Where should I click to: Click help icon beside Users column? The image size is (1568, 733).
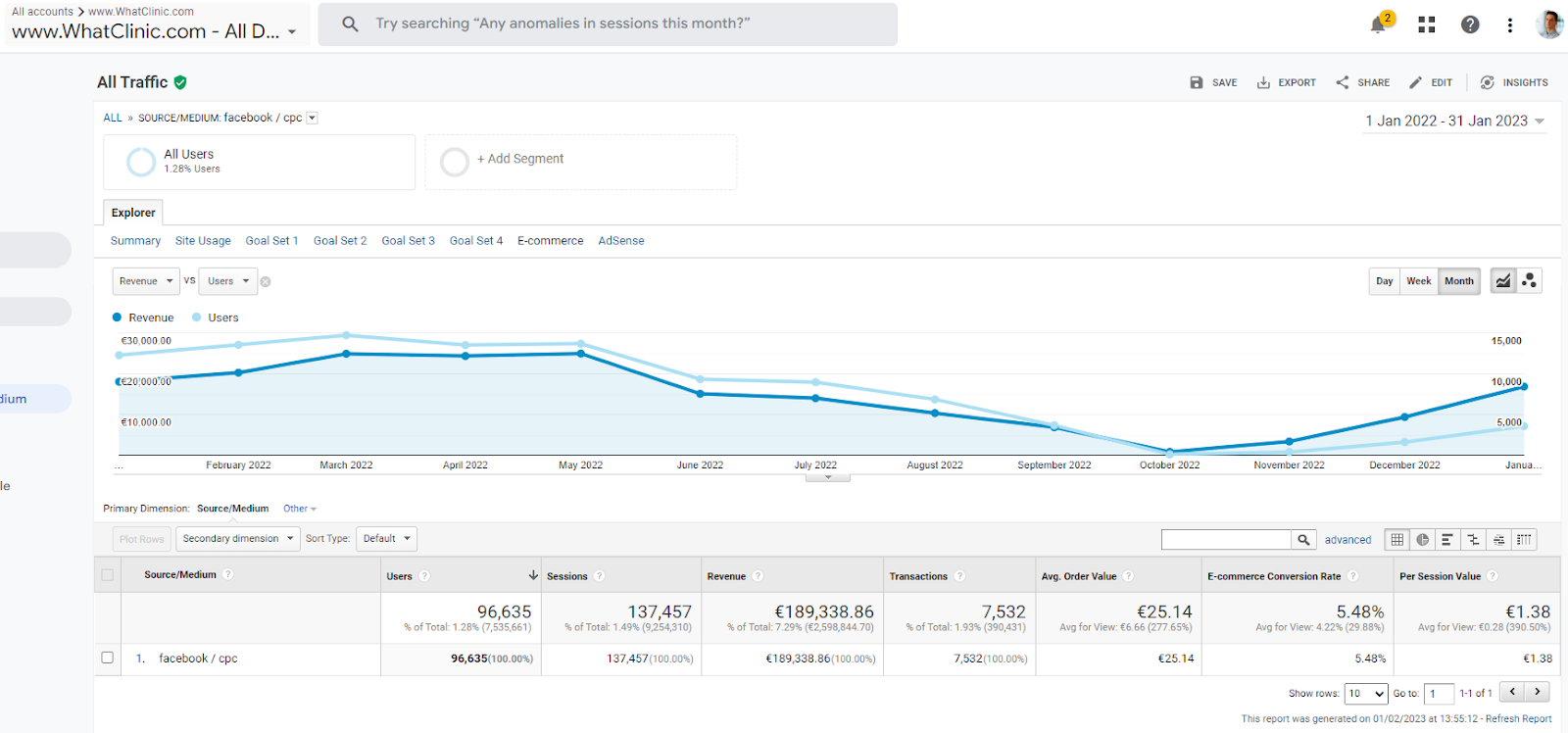click(424, 576)
